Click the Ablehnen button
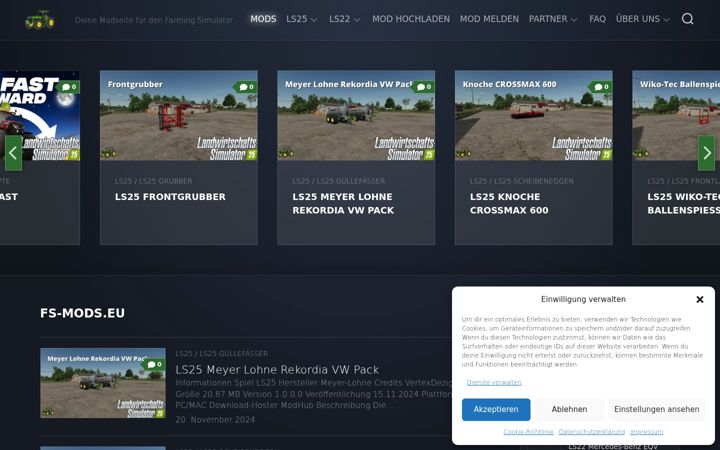The width and height of the screenshot is (720, 450). point(569,409)
